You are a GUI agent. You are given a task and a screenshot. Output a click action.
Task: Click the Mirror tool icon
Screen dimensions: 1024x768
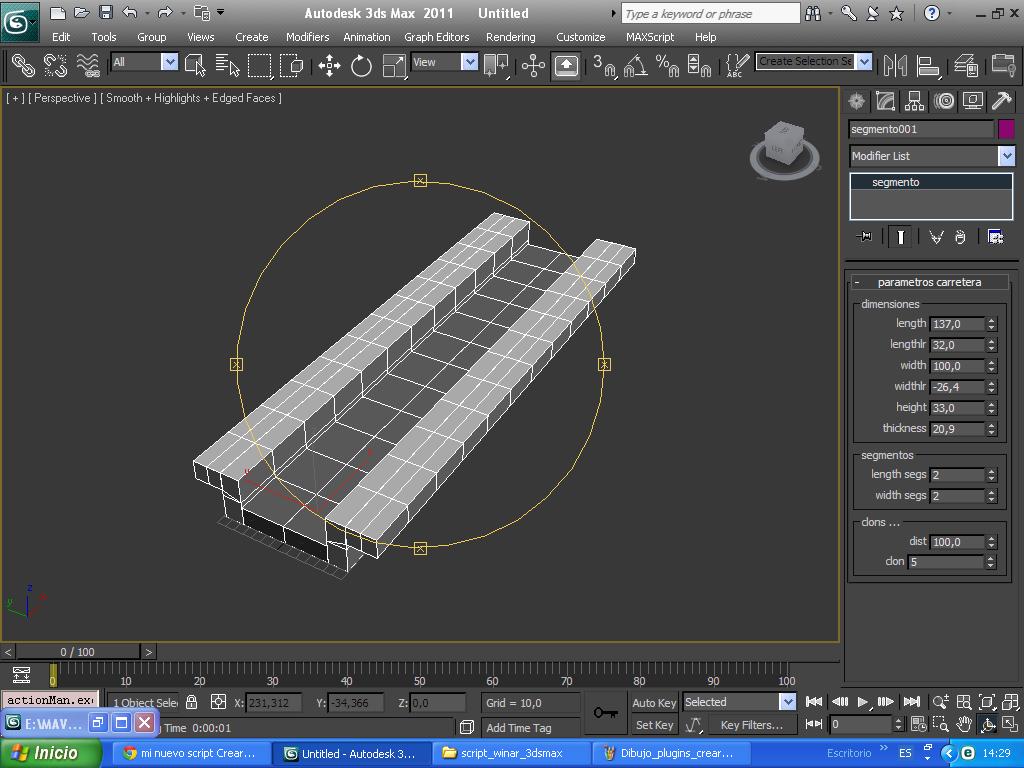895,66
